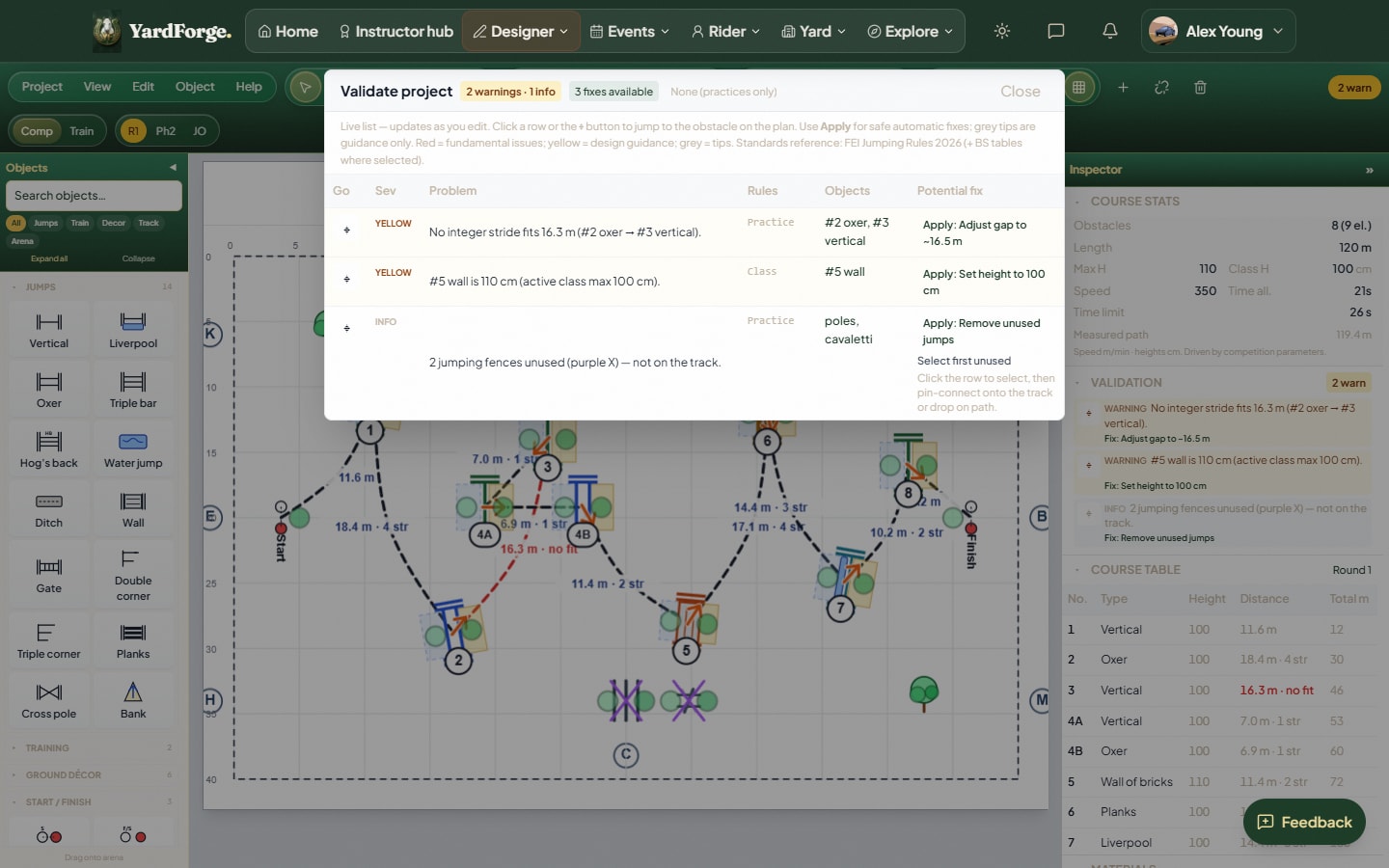The width and height of the screenshot is (1389, 868).
Task: Open the Explore dropdown menu
Action: pyautogui.click(x=911, y=31)
